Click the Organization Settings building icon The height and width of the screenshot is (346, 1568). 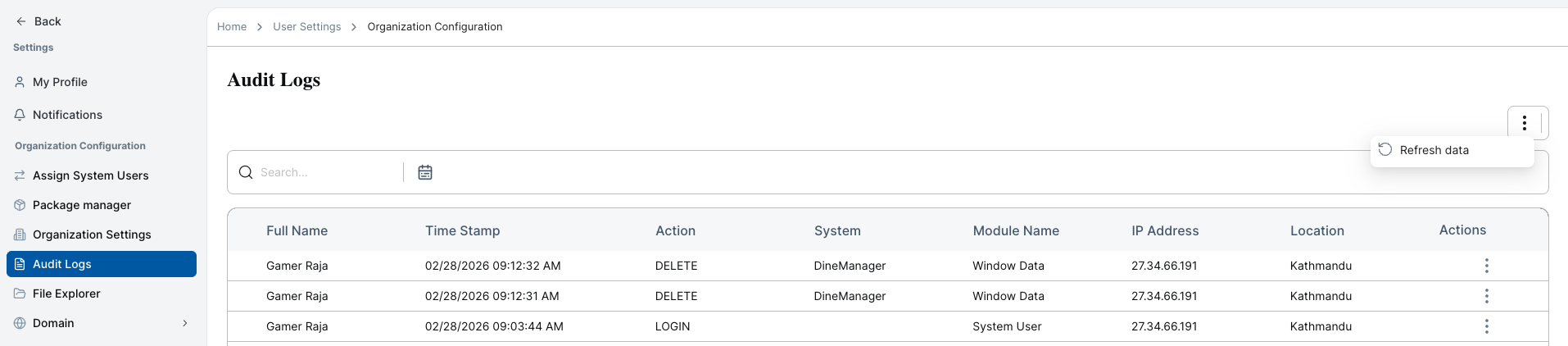point(20,234)
